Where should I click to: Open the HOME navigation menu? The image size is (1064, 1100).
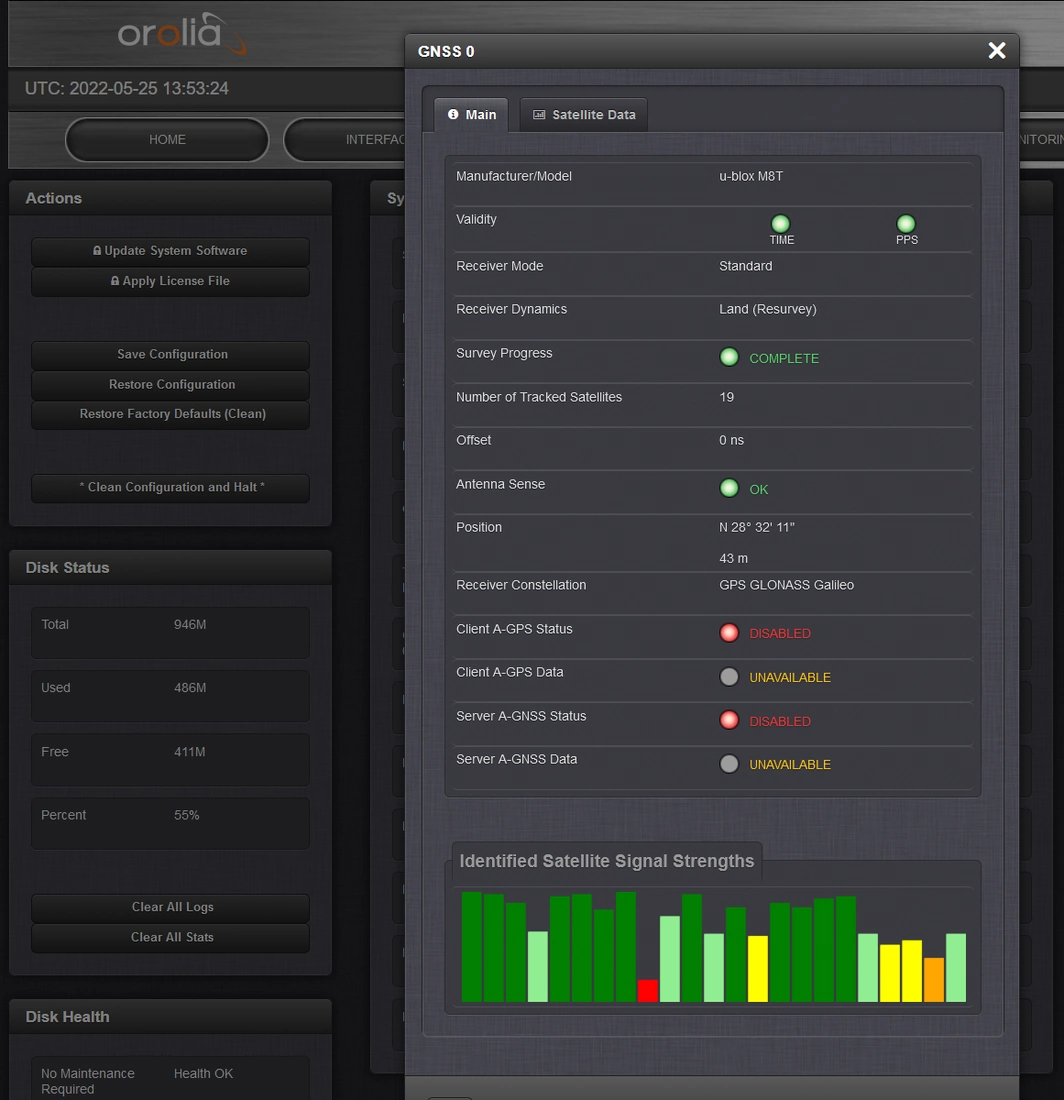pos(167,140)
